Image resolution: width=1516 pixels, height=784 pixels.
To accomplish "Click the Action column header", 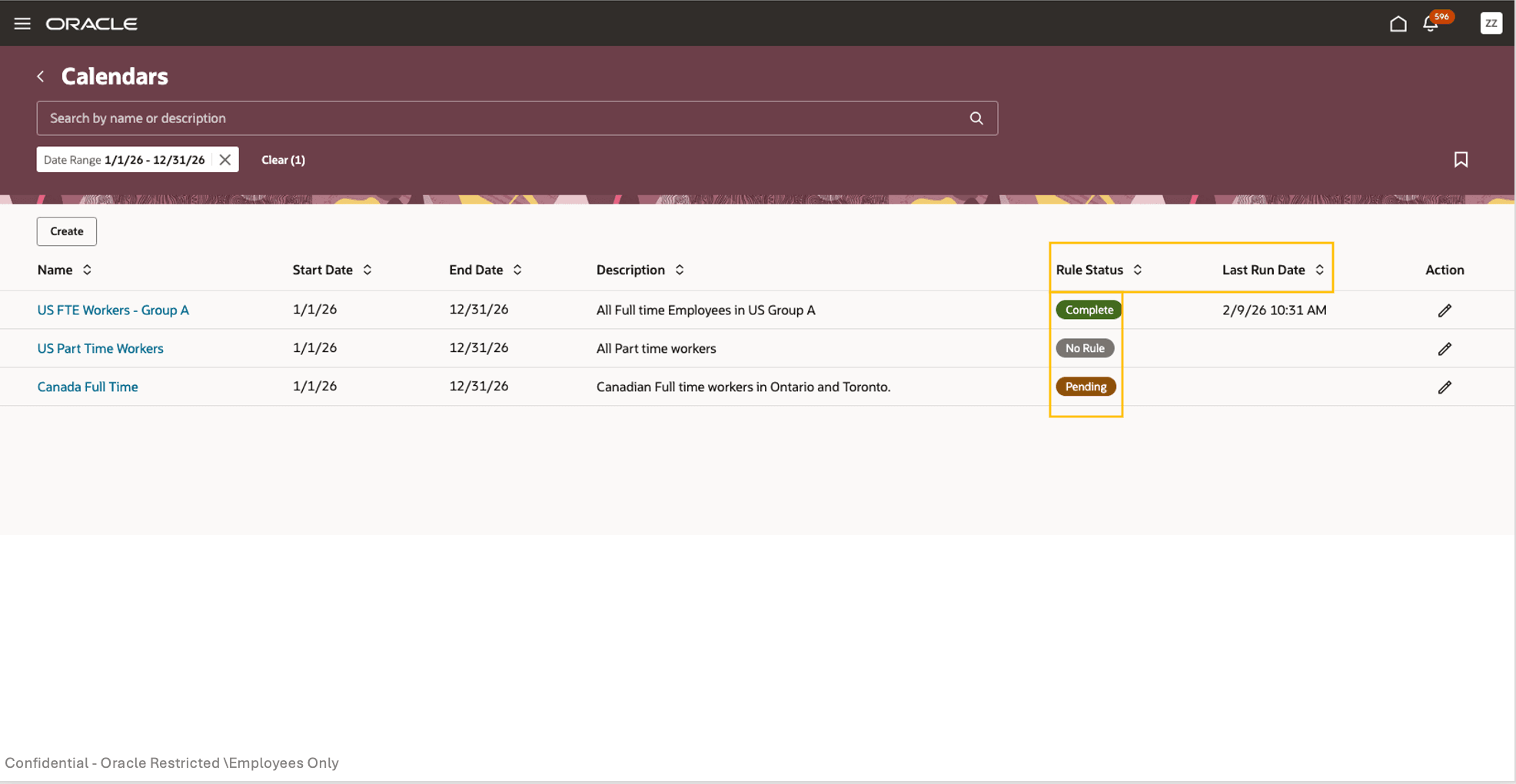I will pos(1445,270).
